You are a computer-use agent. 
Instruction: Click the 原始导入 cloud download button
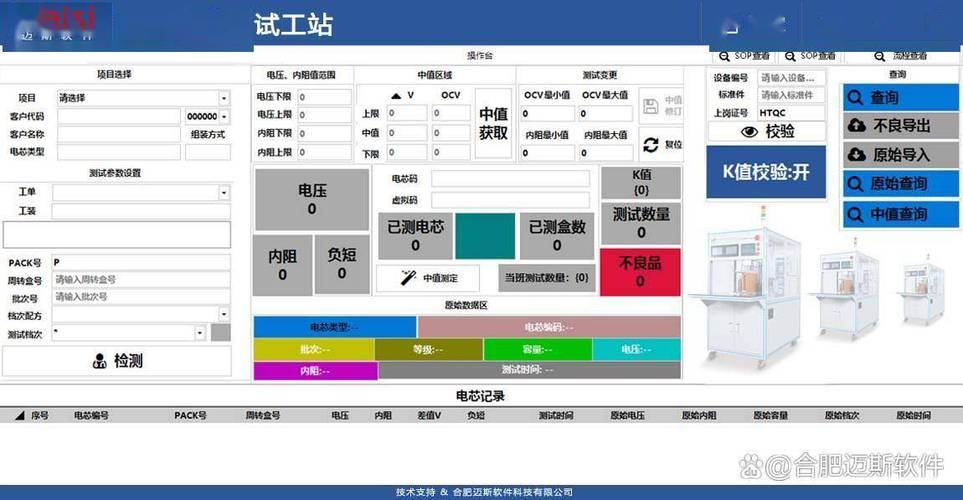coord(900,155)
